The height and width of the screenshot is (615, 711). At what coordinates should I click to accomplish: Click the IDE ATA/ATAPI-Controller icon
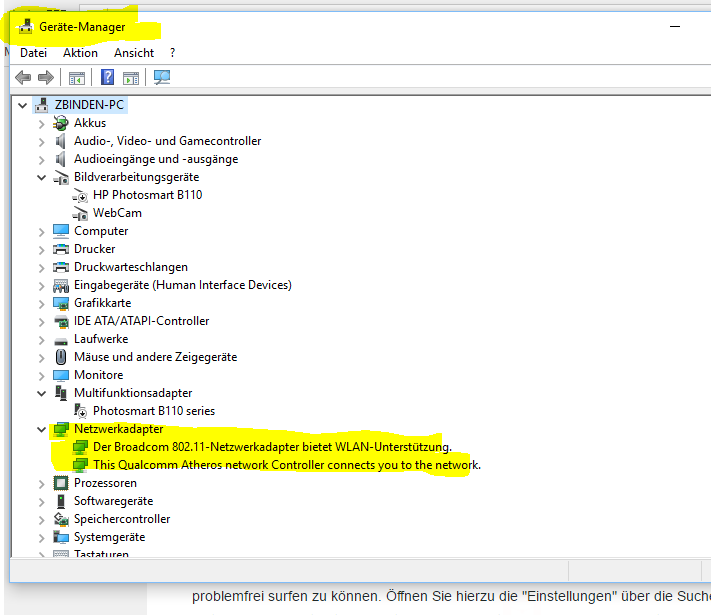click(x=61, y=321)
